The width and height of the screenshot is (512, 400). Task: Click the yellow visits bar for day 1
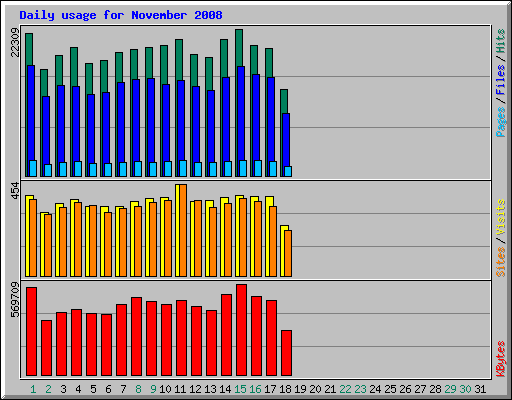(28, 236)
